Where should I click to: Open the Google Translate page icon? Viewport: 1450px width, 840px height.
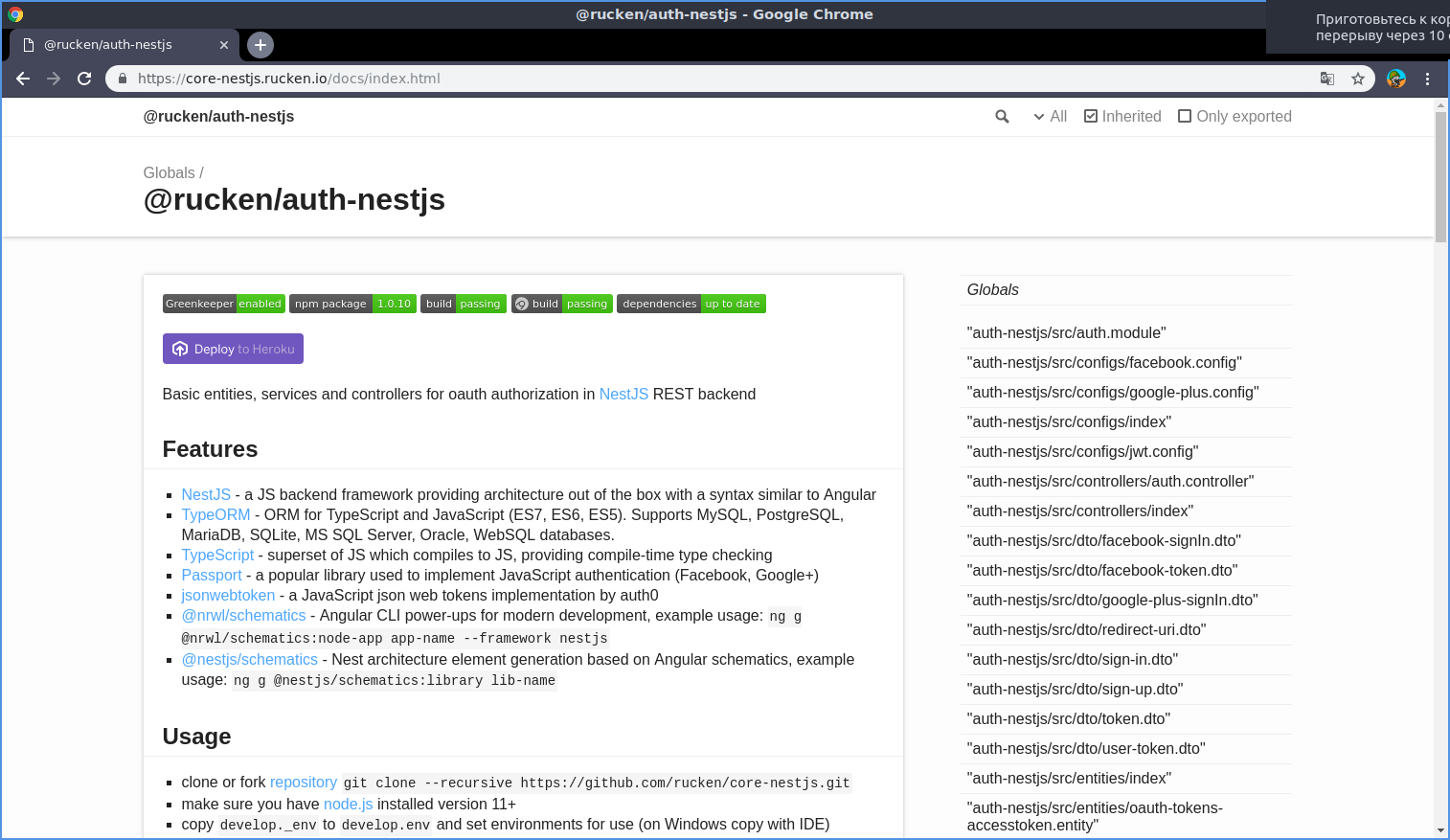(x=1327, y=79)
